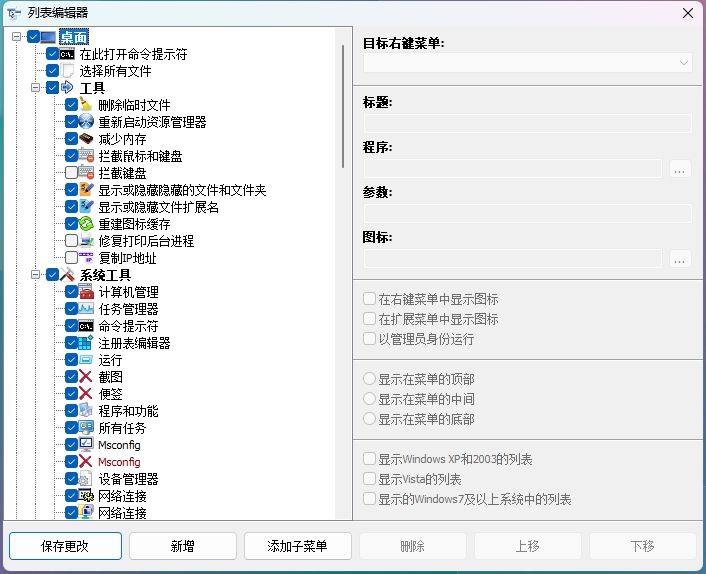Image resolution: width=706 pixels, height=574 pixels.
Task: Click the keyboard icon next to 拦截鼠标和键盘
Action: pyautogui.click(x=86, y=156)
